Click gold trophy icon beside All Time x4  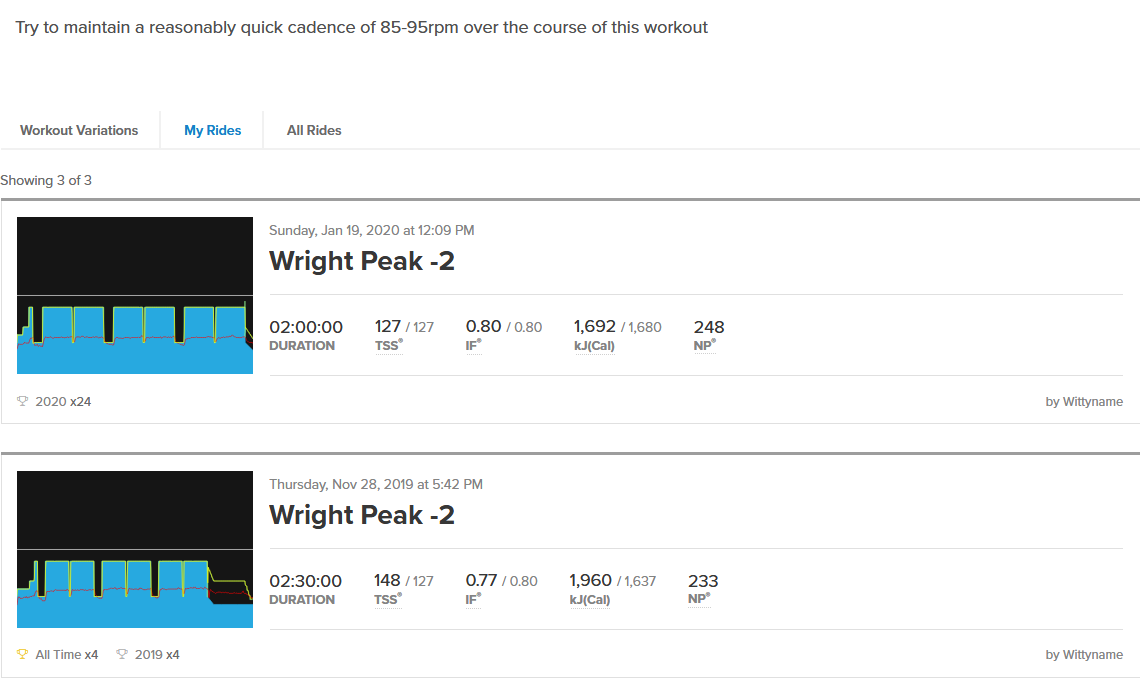click(x=23, y=655)
